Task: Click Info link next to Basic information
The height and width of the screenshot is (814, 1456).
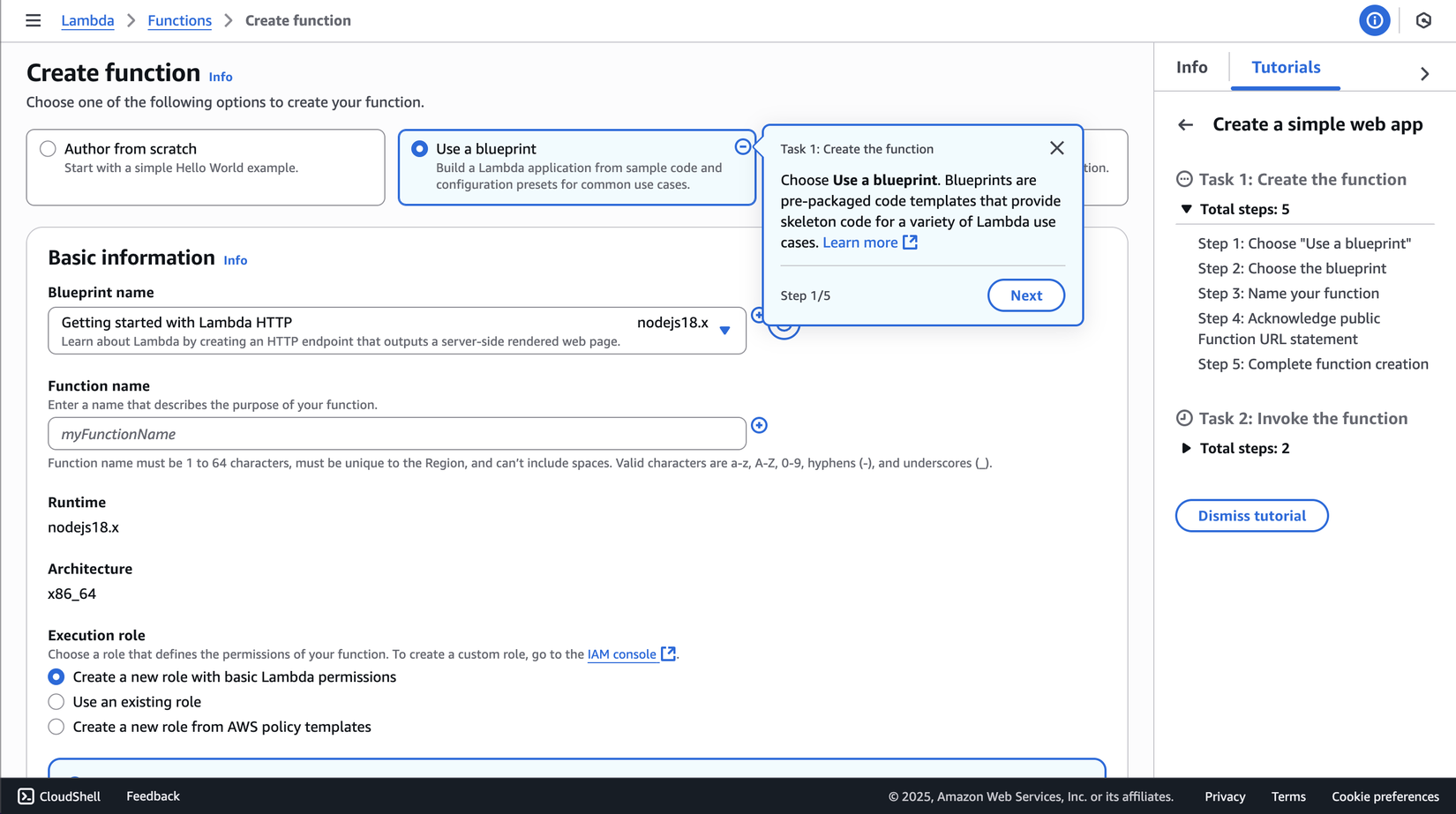Action: 236,260
